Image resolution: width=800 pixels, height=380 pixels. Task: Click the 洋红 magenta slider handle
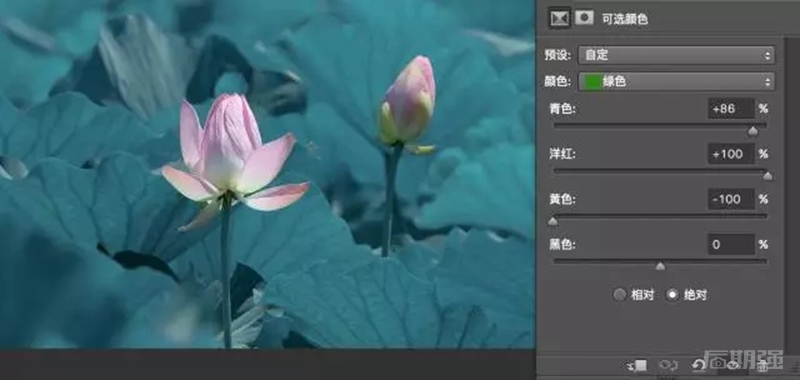(767, 176)
